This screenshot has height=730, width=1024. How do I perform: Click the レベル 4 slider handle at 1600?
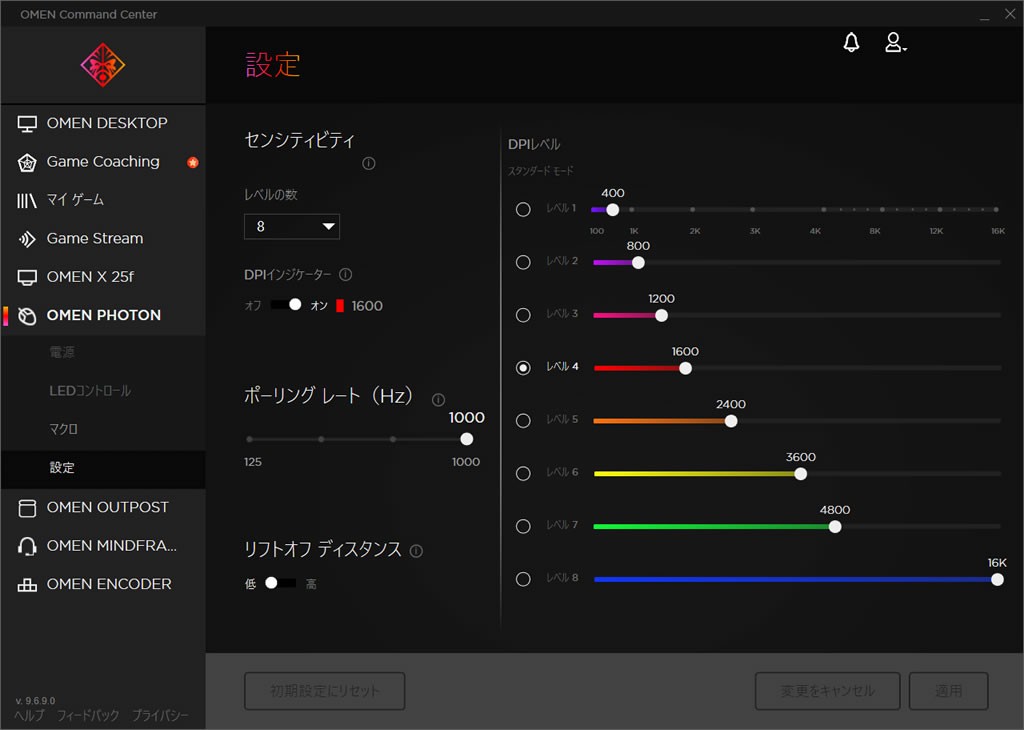coord(685,368)
